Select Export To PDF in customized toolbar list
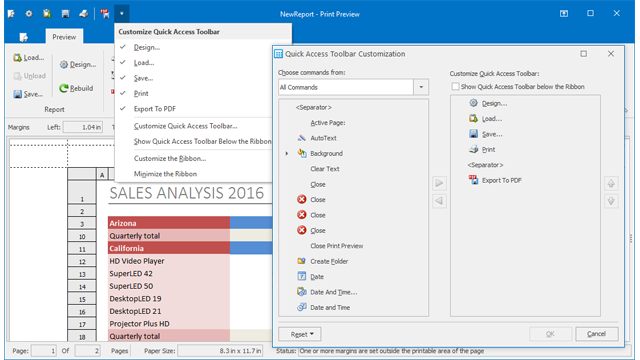The image size is (640, 360). (502, 180)
